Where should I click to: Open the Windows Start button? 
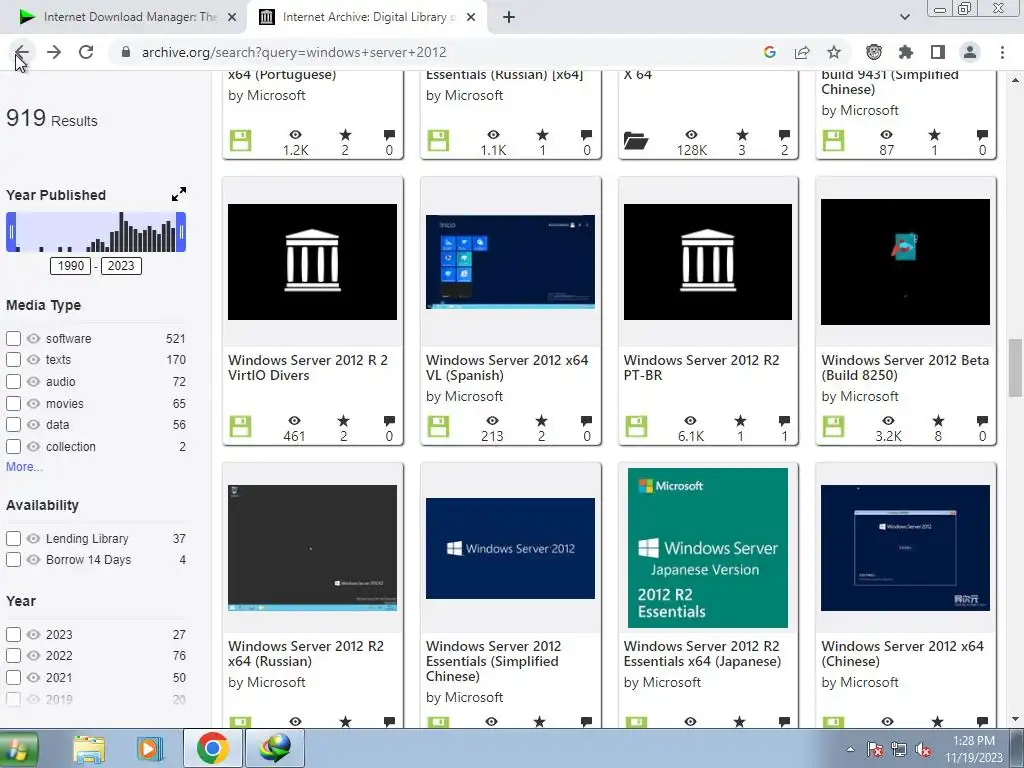[17, 748]
